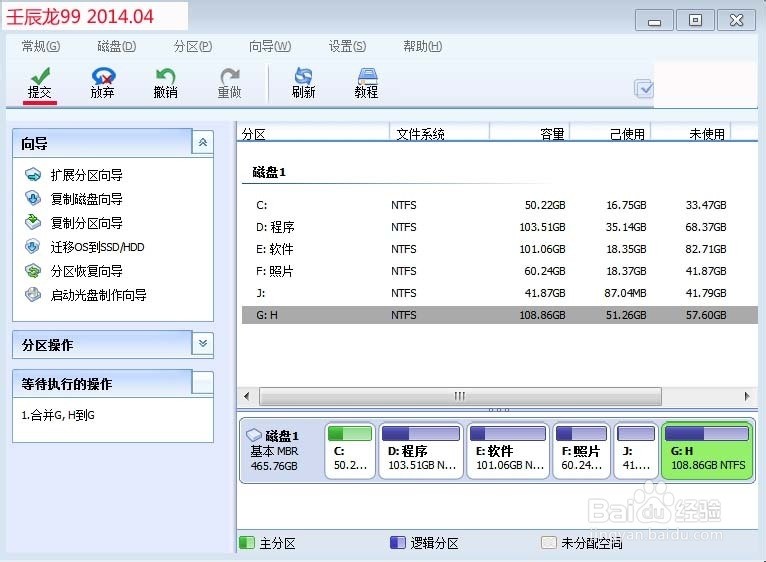Launch 复制磁盘向导 link

[86, 199]
